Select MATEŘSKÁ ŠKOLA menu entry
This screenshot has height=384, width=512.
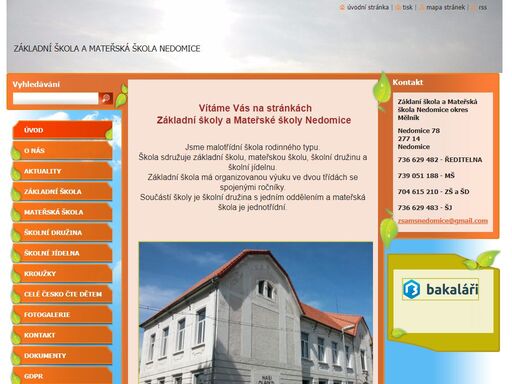pos(62,212)
